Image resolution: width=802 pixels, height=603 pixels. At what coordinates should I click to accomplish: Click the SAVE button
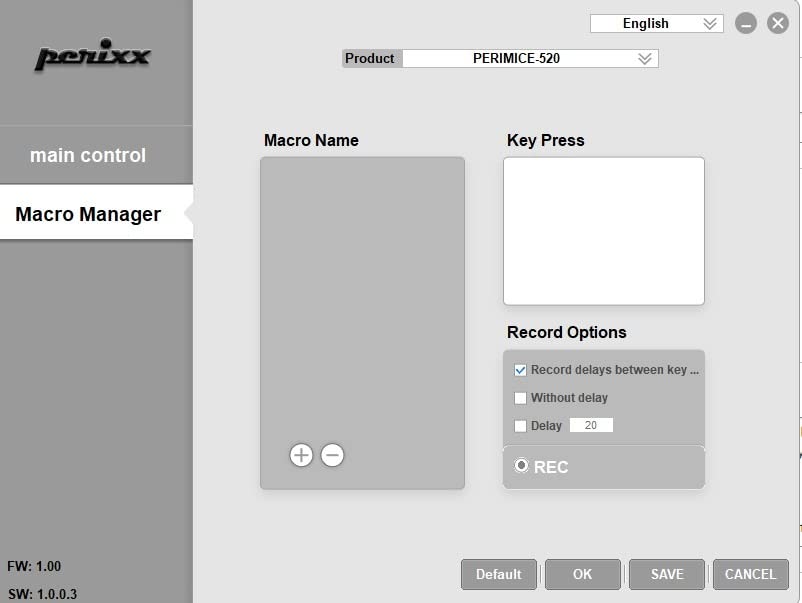[x=667, y=574]
